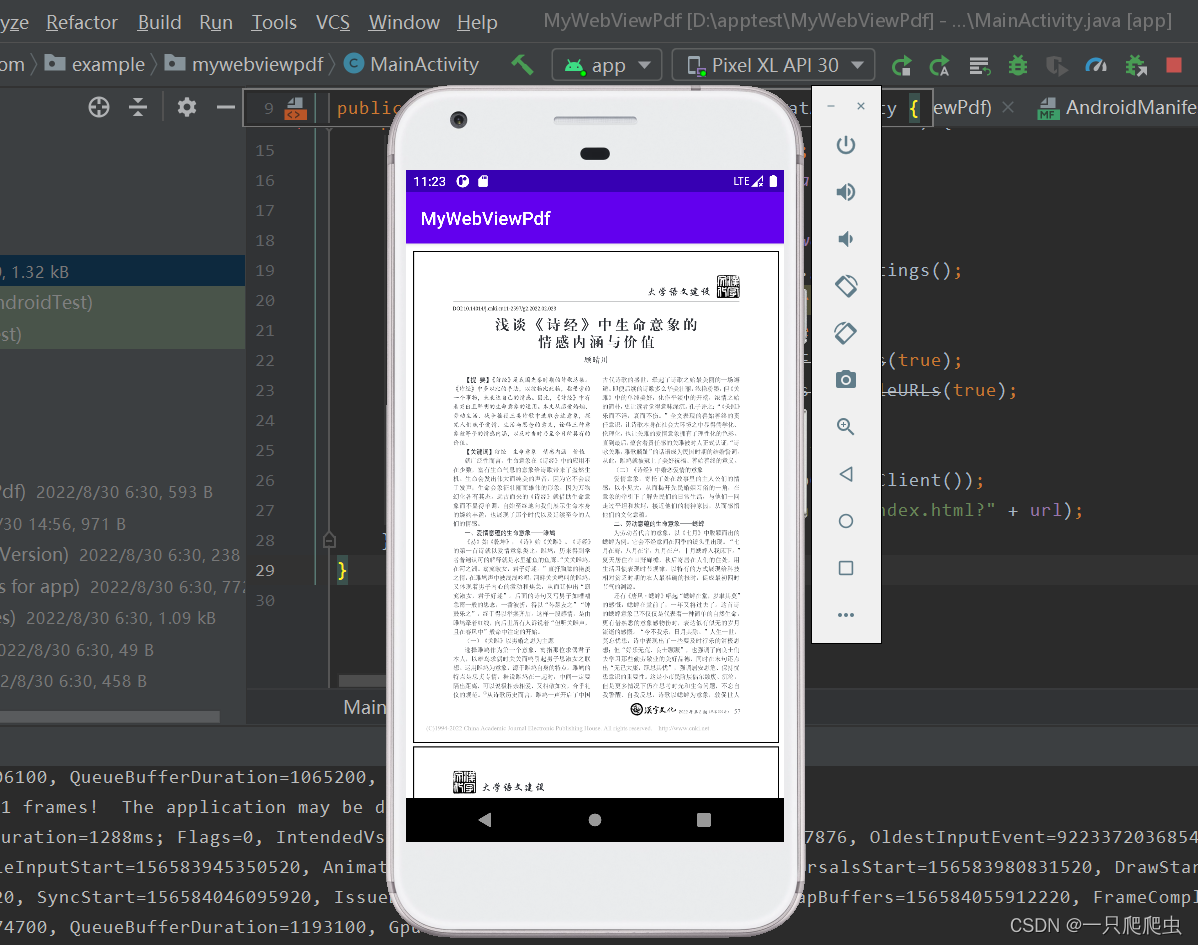Click the emulator sidebar Home circle icon
This screenshot has width=1198, height=945.
click(846, 521)
